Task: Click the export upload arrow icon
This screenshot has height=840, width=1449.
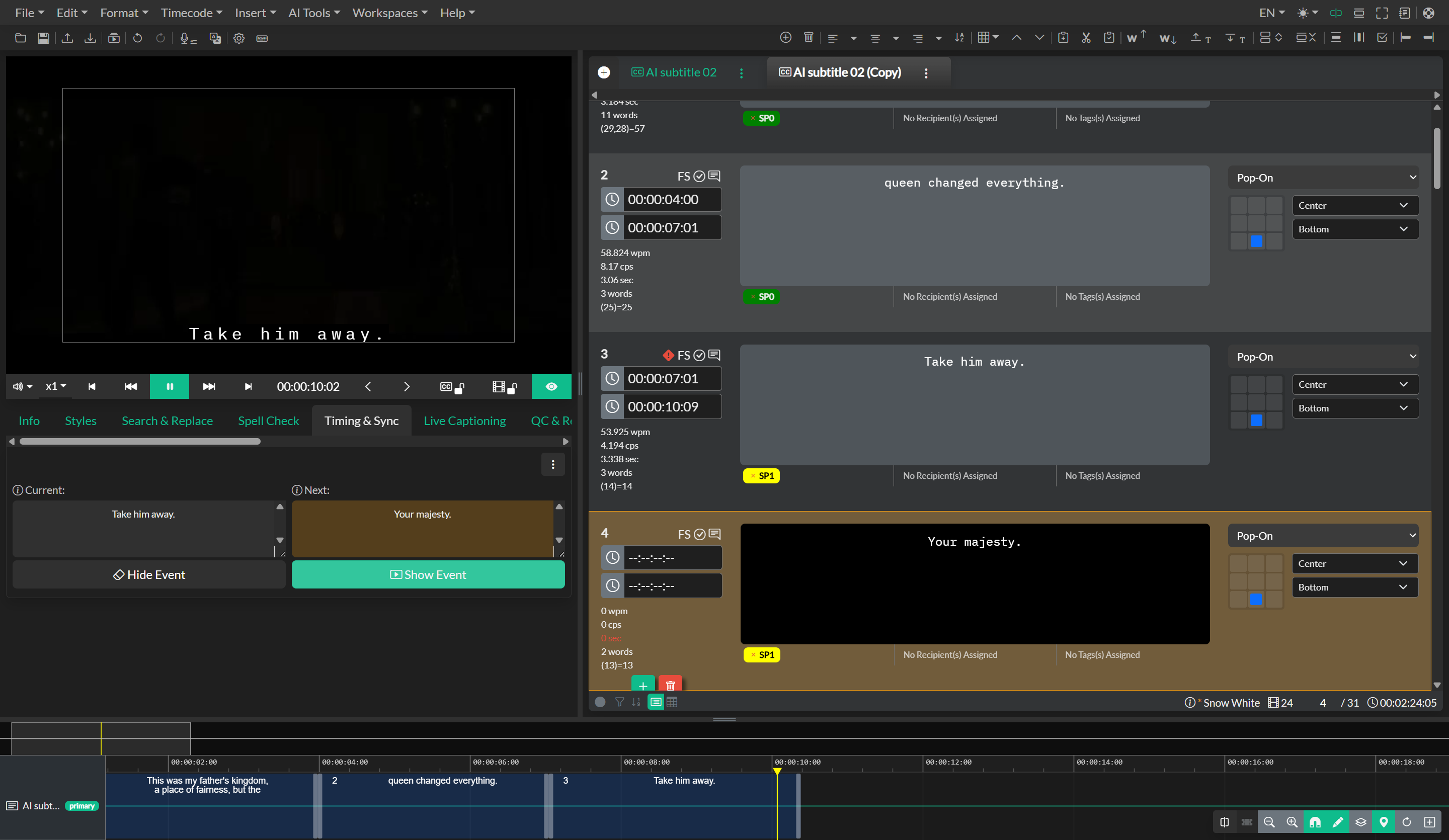Action: [67, 38]
